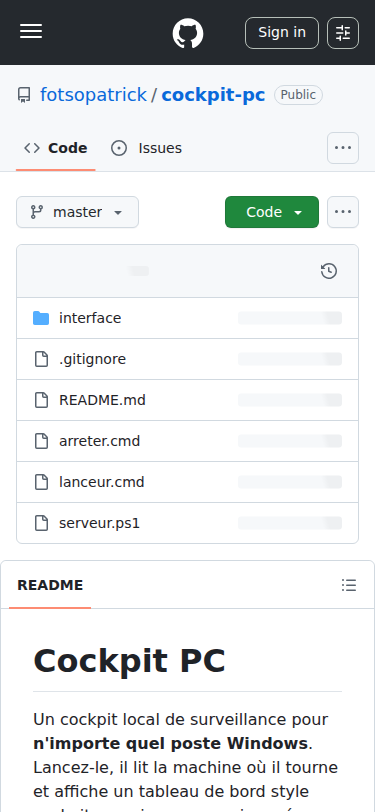Open cockpit-pc repository link

(x=213, y=95)
